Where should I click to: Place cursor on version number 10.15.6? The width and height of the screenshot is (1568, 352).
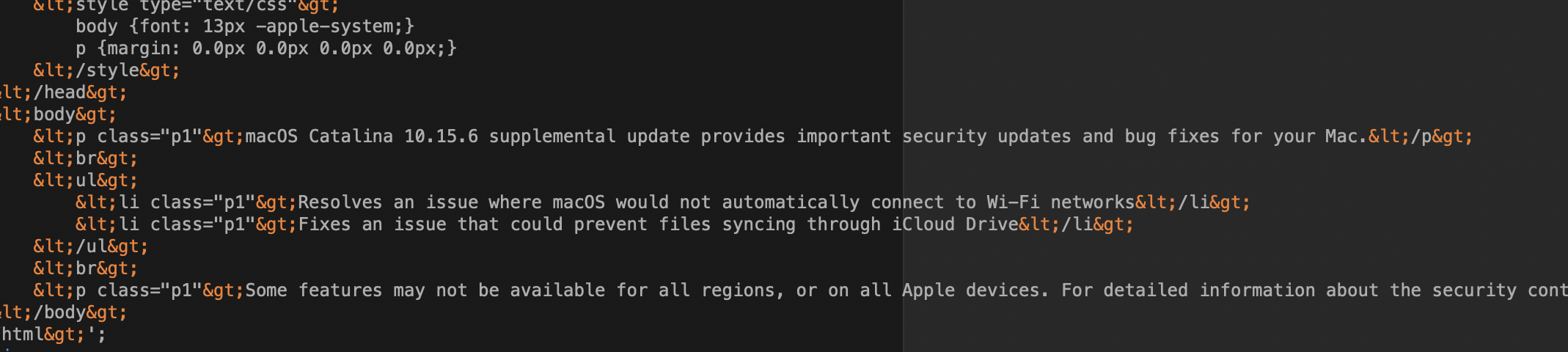[x=441, y=136]
